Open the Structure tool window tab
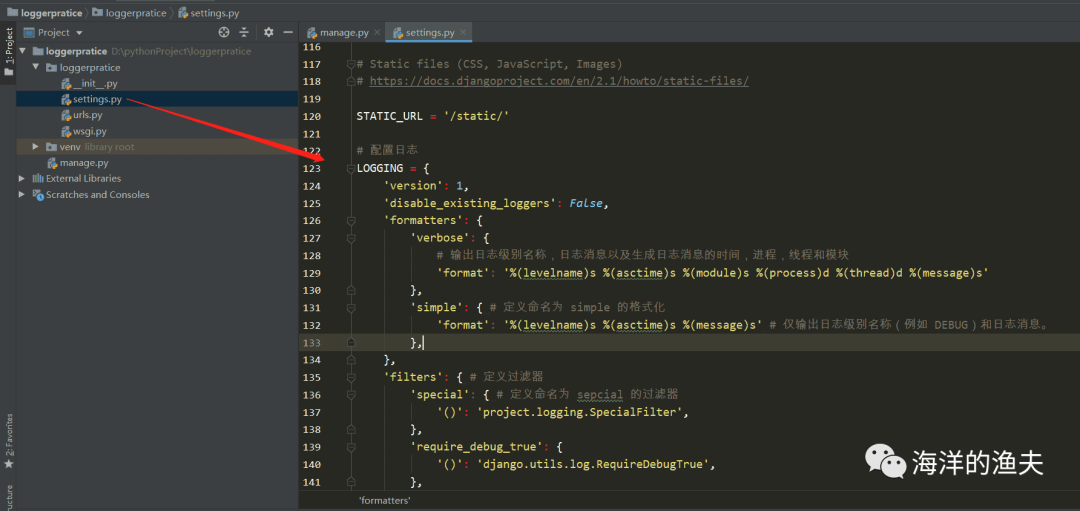Screen dimensions: 1080x511 [8, 497]
